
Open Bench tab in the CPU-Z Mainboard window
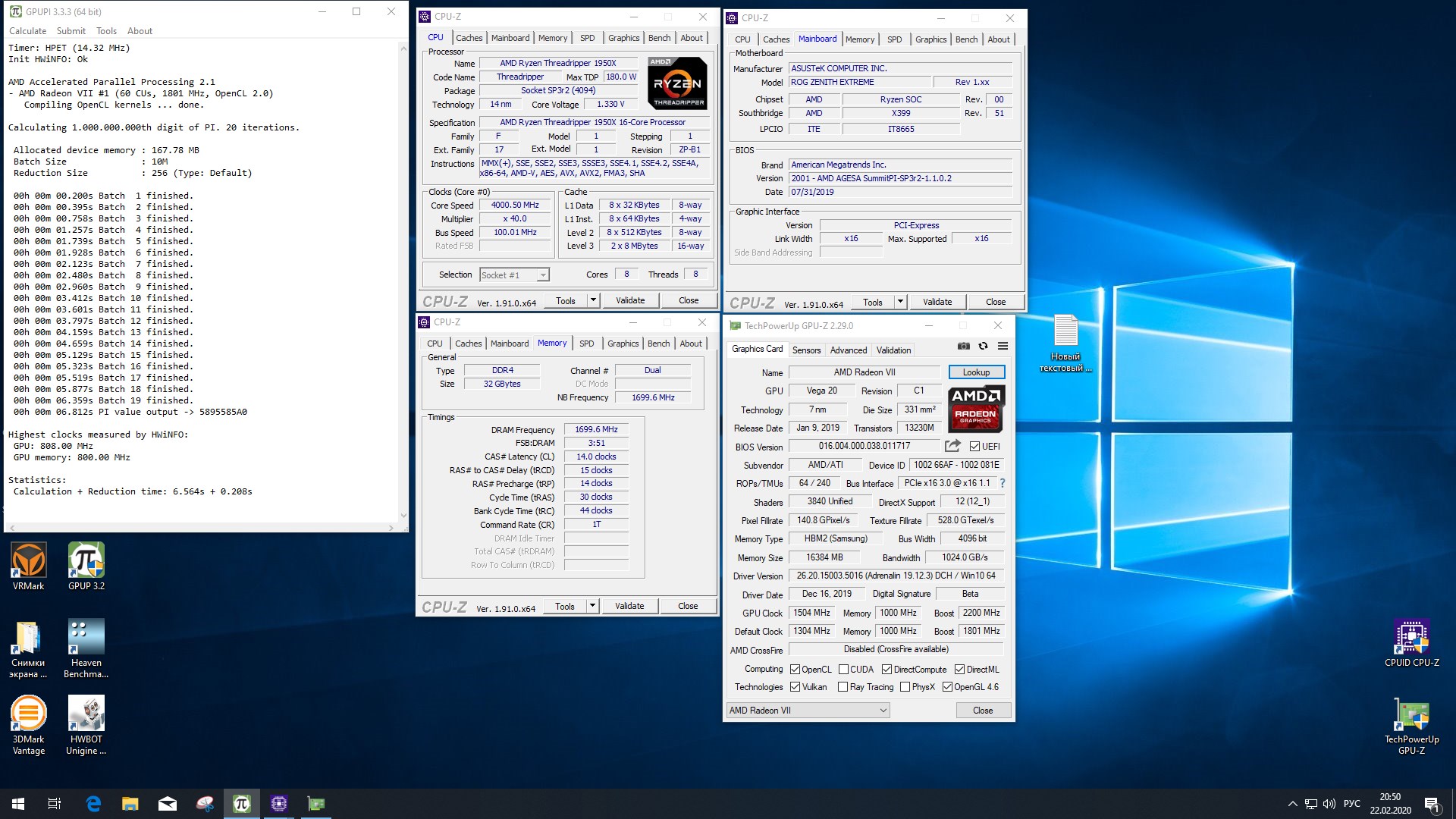(966, 39)
